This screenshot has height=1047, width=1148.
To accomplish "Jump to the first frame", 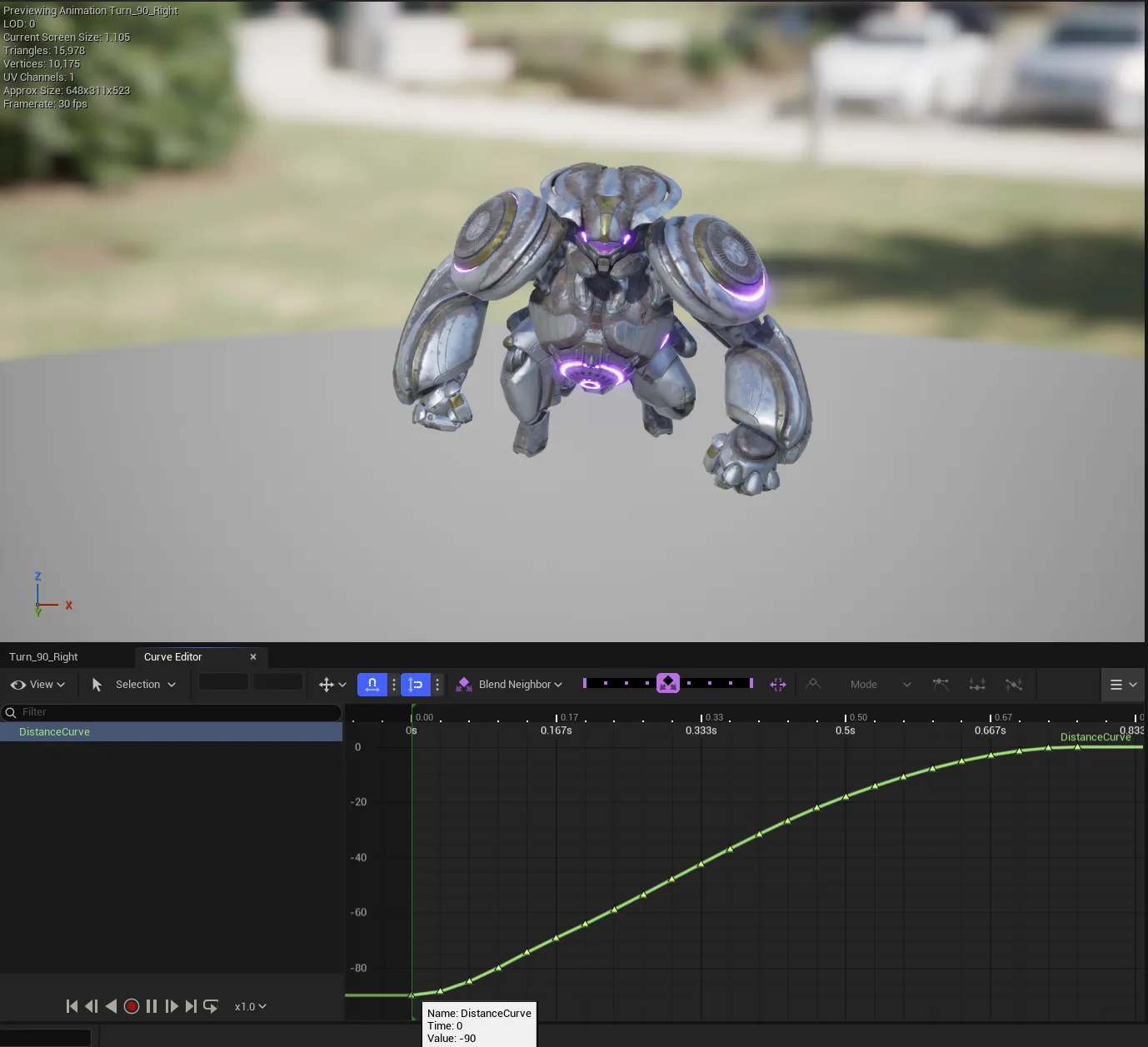I will [72, 1006].
